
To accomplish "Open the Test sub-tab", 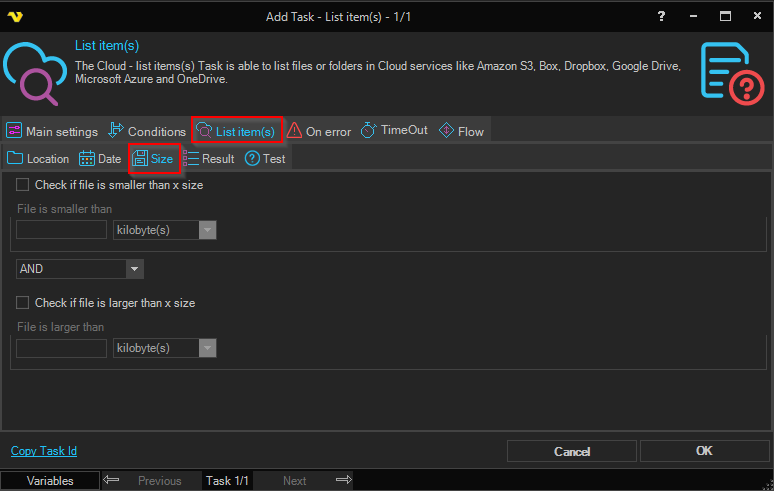I will click(x=265, y=159).
